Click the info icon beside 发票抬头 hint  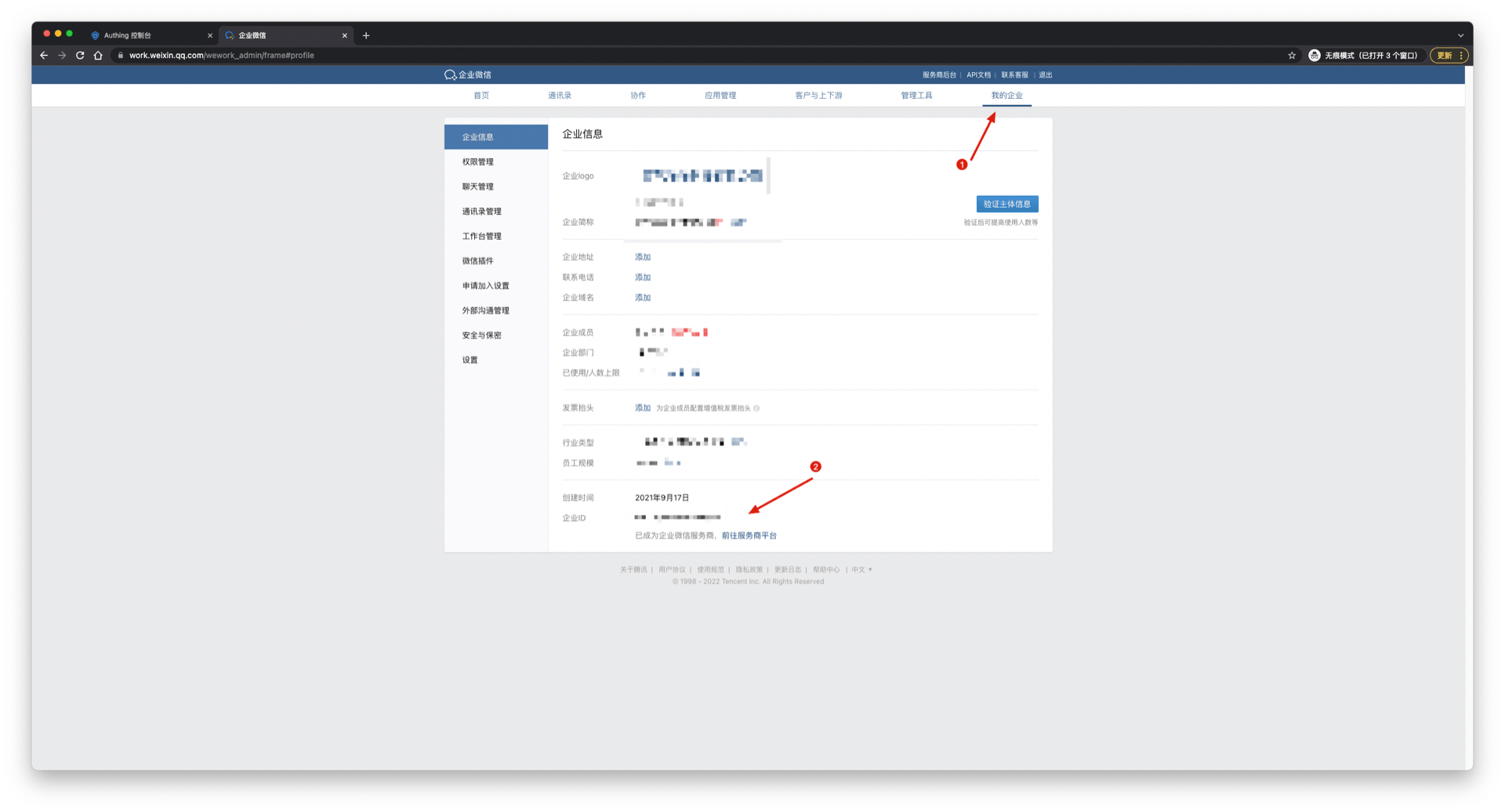pyautogui.click(x=756, y=408)
